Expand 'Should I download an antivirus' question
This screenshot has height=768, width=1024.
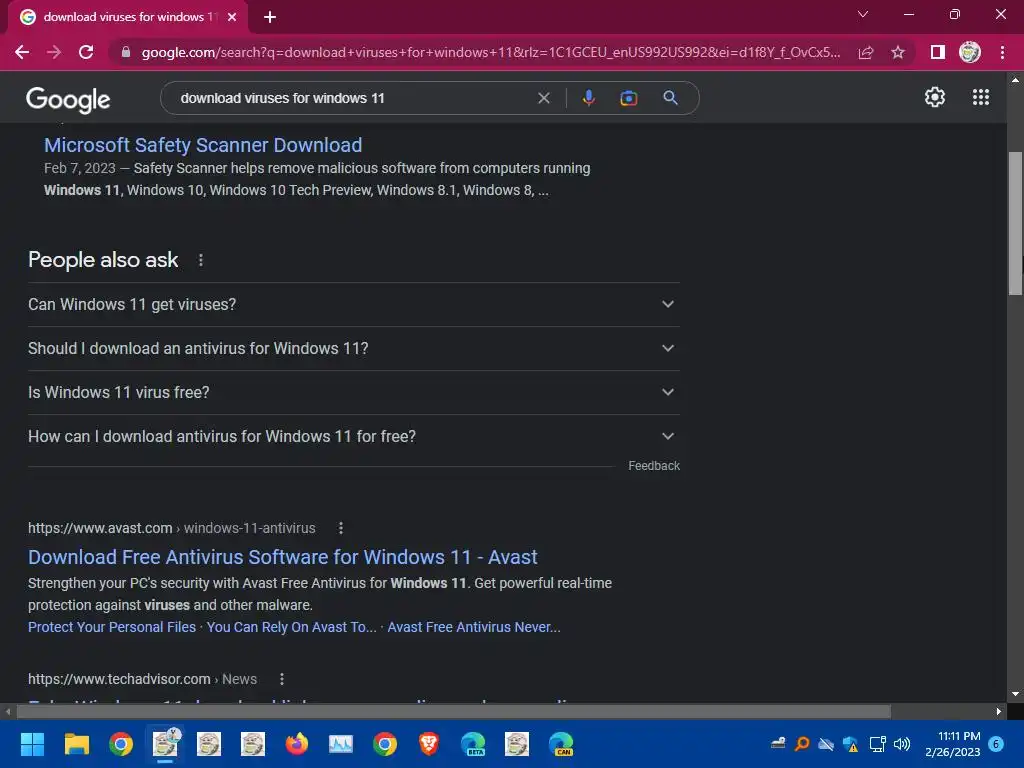(353, 348)
